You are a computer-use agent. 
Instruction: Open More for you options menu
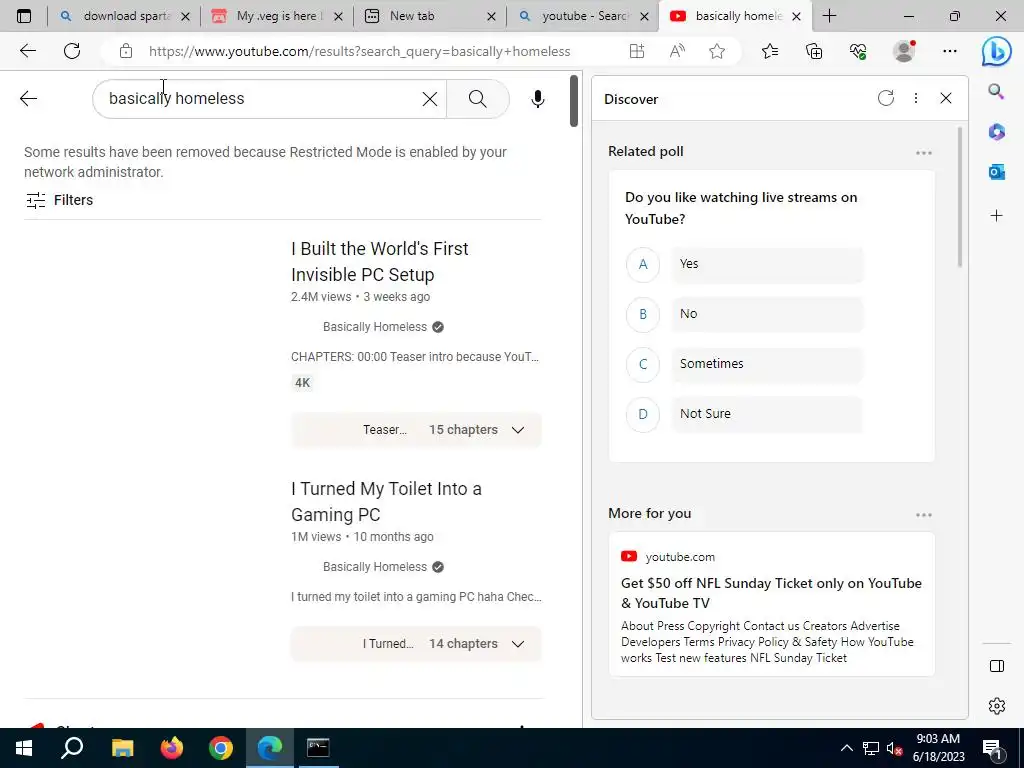[x=923, y=515]
